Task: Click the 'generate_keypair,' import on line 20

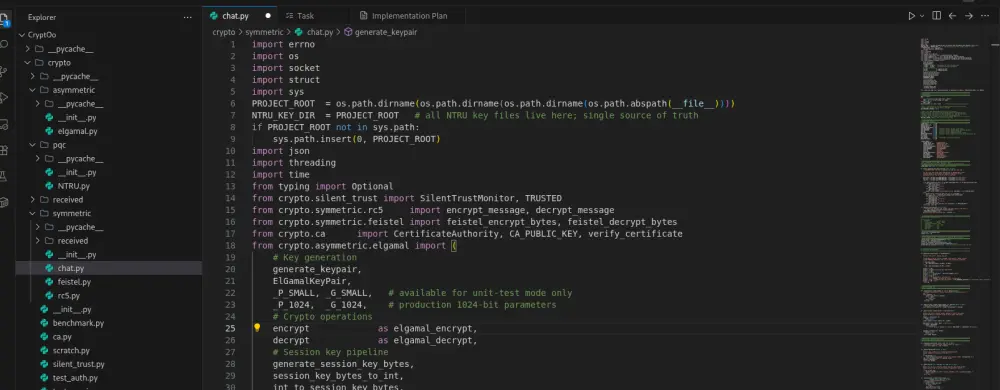Action: click(x=317, y=269)
